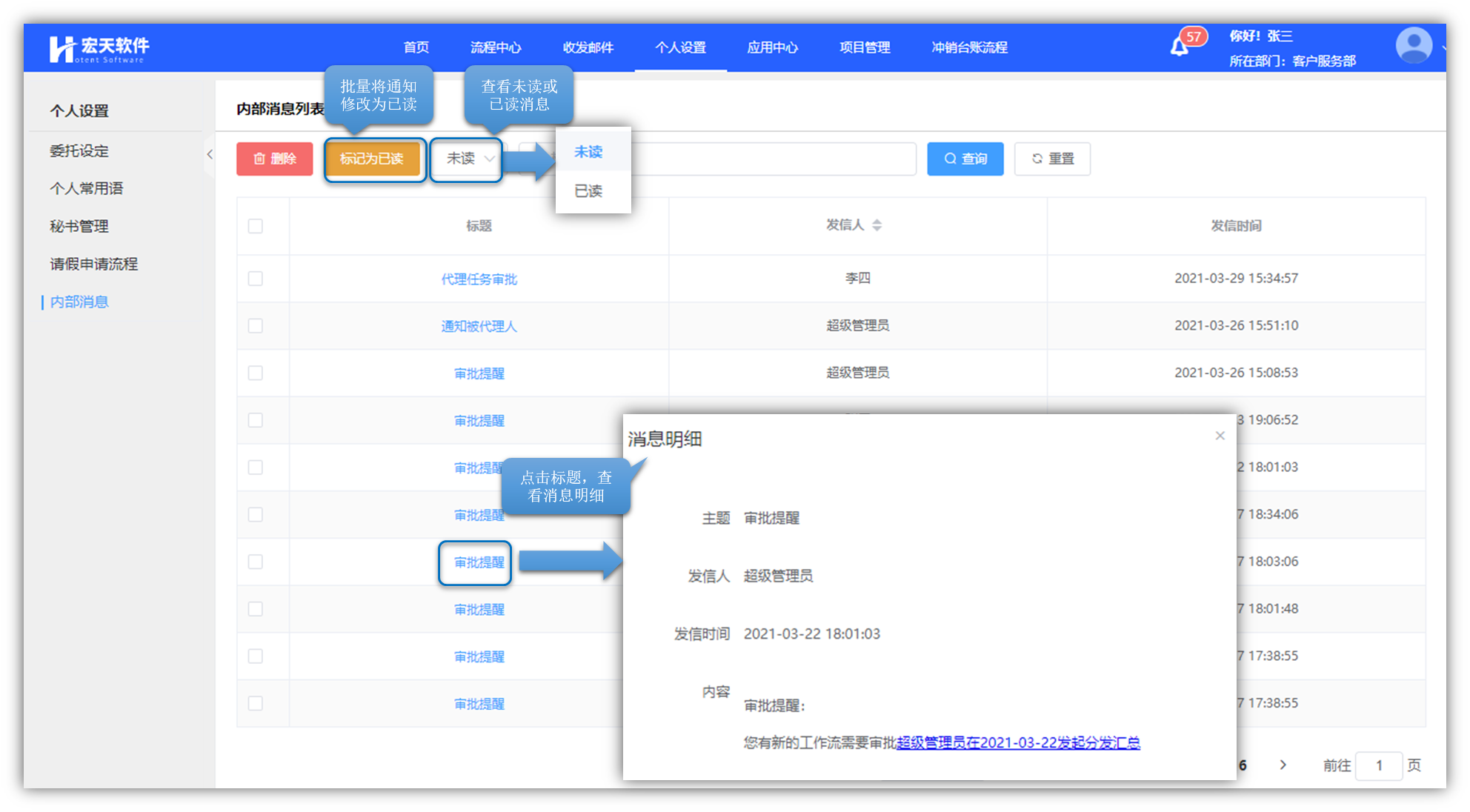Click the page number jump input
1470x812 pixels.
click(1378, 765)
